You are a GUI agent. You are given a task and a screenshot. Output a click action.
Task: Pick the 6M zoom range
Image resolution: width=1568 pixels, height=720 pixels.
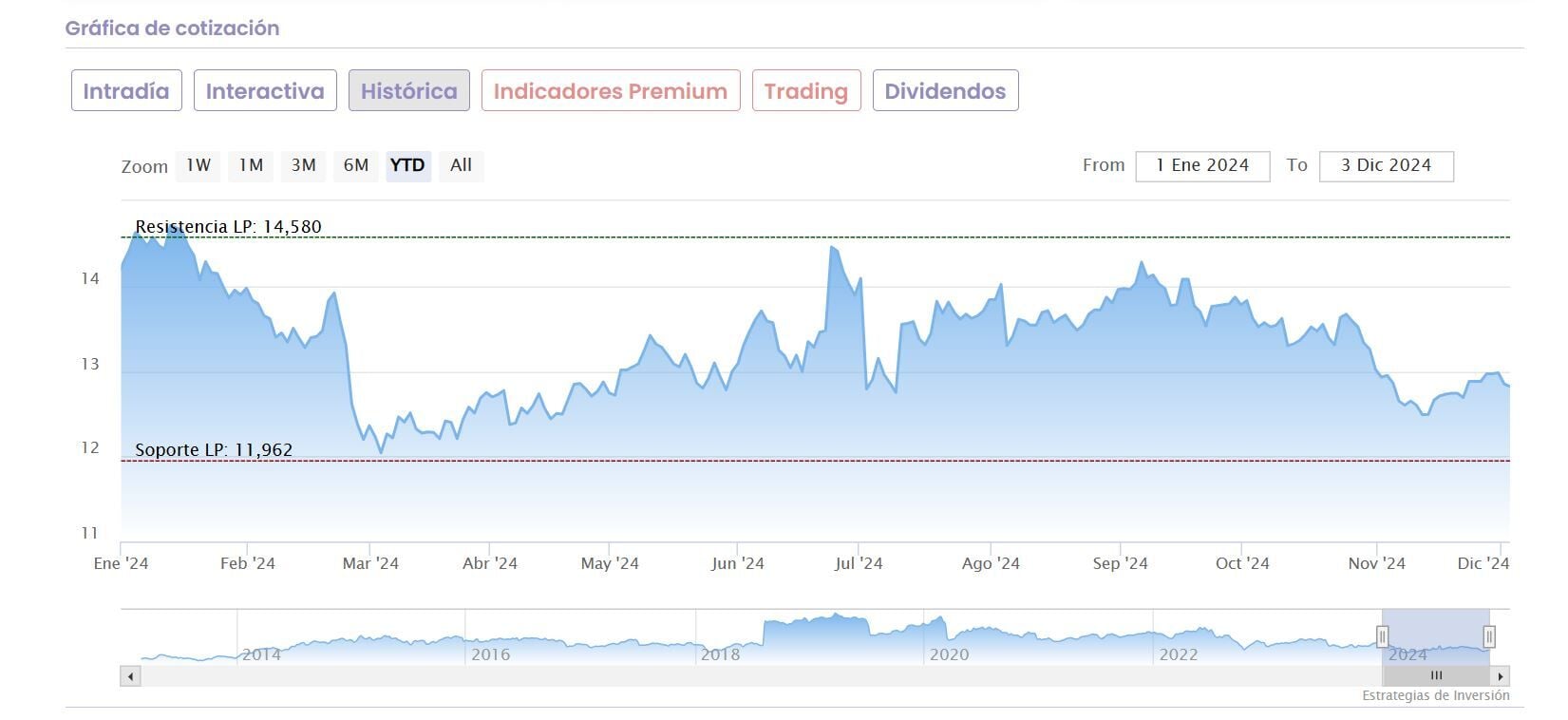[x=356, y=165]
